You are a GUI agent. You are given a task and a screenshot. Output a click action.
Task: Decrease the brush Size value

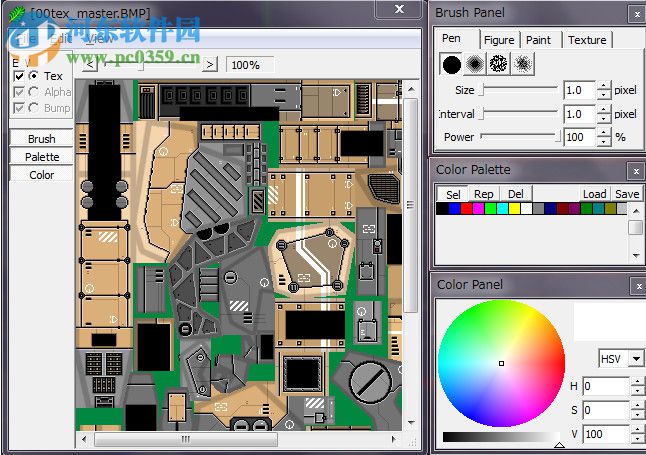(x=604, y=95)
